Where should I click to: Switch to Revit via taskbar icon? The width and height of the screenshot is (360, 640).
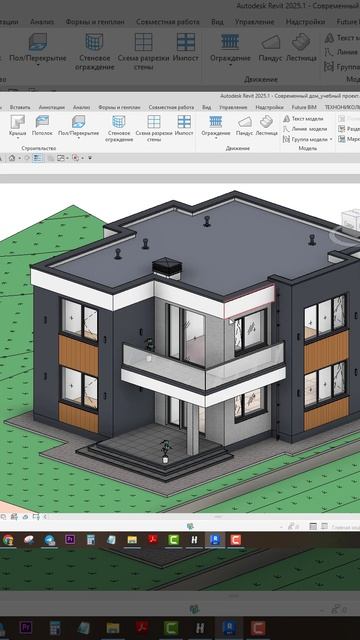[x=215, y=540]
